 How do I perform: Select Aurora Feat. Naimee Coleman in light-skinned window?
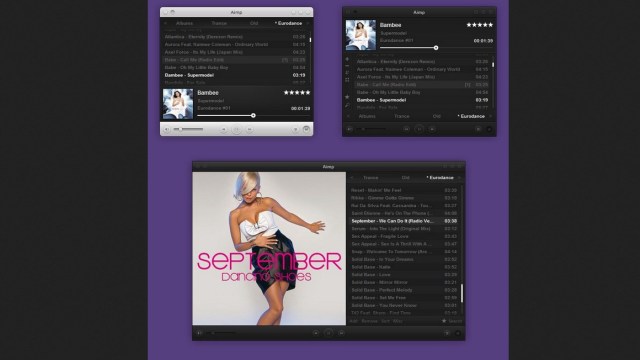pos(235,44)
